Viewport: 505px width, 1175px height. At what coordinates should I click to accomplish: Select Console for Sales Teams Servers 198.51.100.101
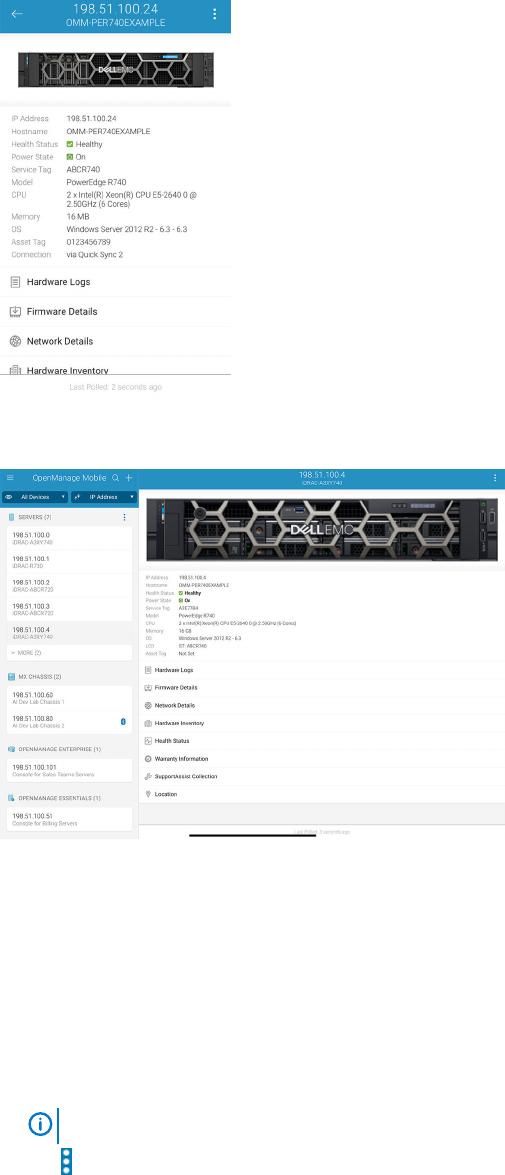70,770
